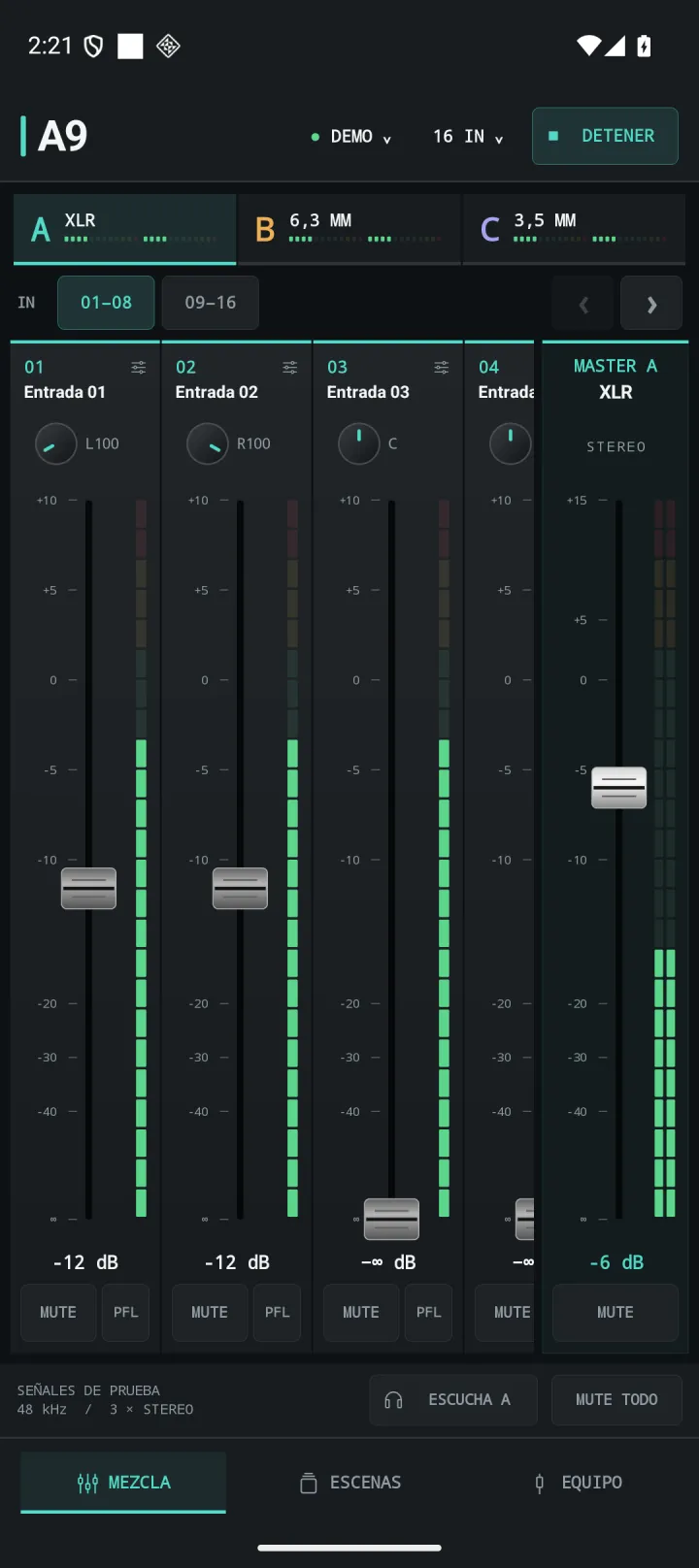Click the channel 02 -12 dB value

coord(237,1262)
